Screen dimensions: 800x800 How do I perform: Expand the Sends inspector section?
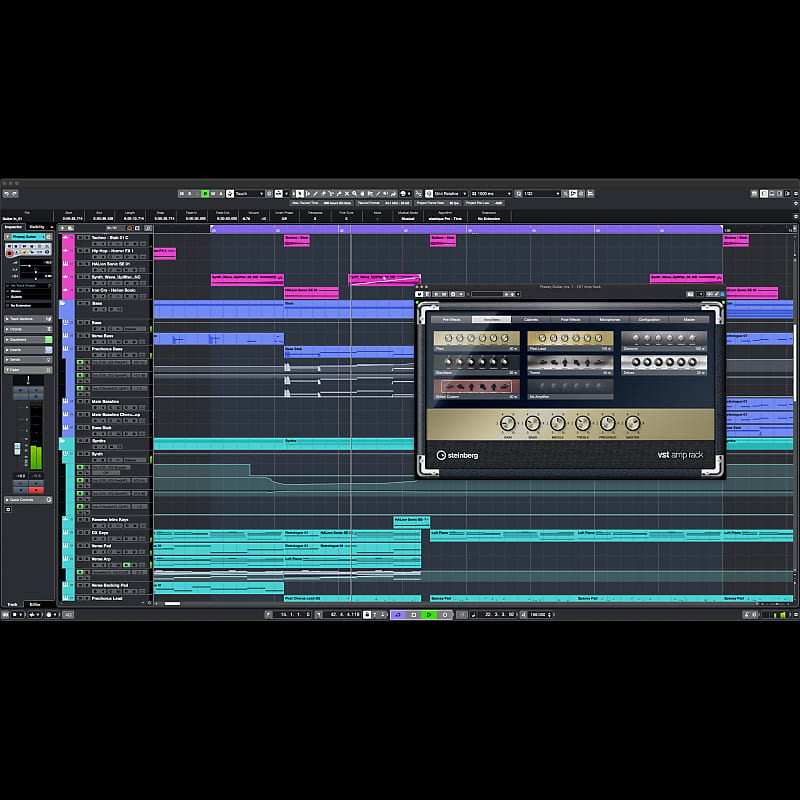(x=28, y=360)
